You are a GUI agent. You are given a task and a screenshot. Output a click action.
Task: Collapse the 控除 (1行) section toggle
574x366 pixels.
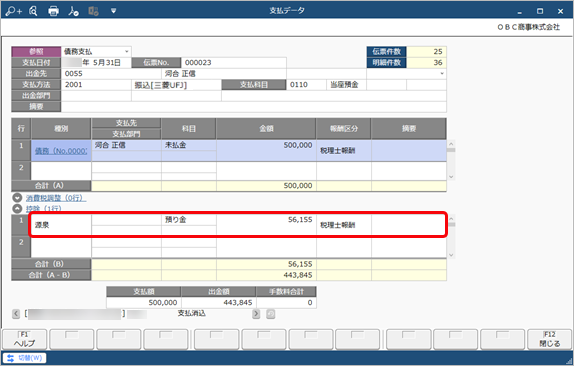pyautogui.click(x=17, y=208)
